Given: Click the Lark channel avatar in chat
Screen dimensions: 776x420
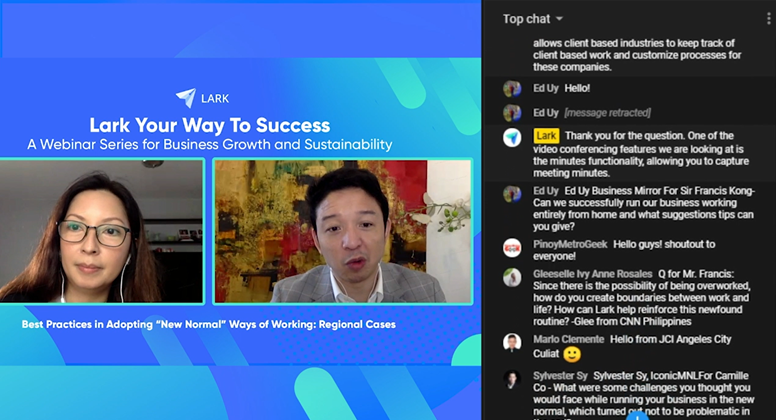Looking at the screenshot, I should pyautogui.click(x=512, y=137).
